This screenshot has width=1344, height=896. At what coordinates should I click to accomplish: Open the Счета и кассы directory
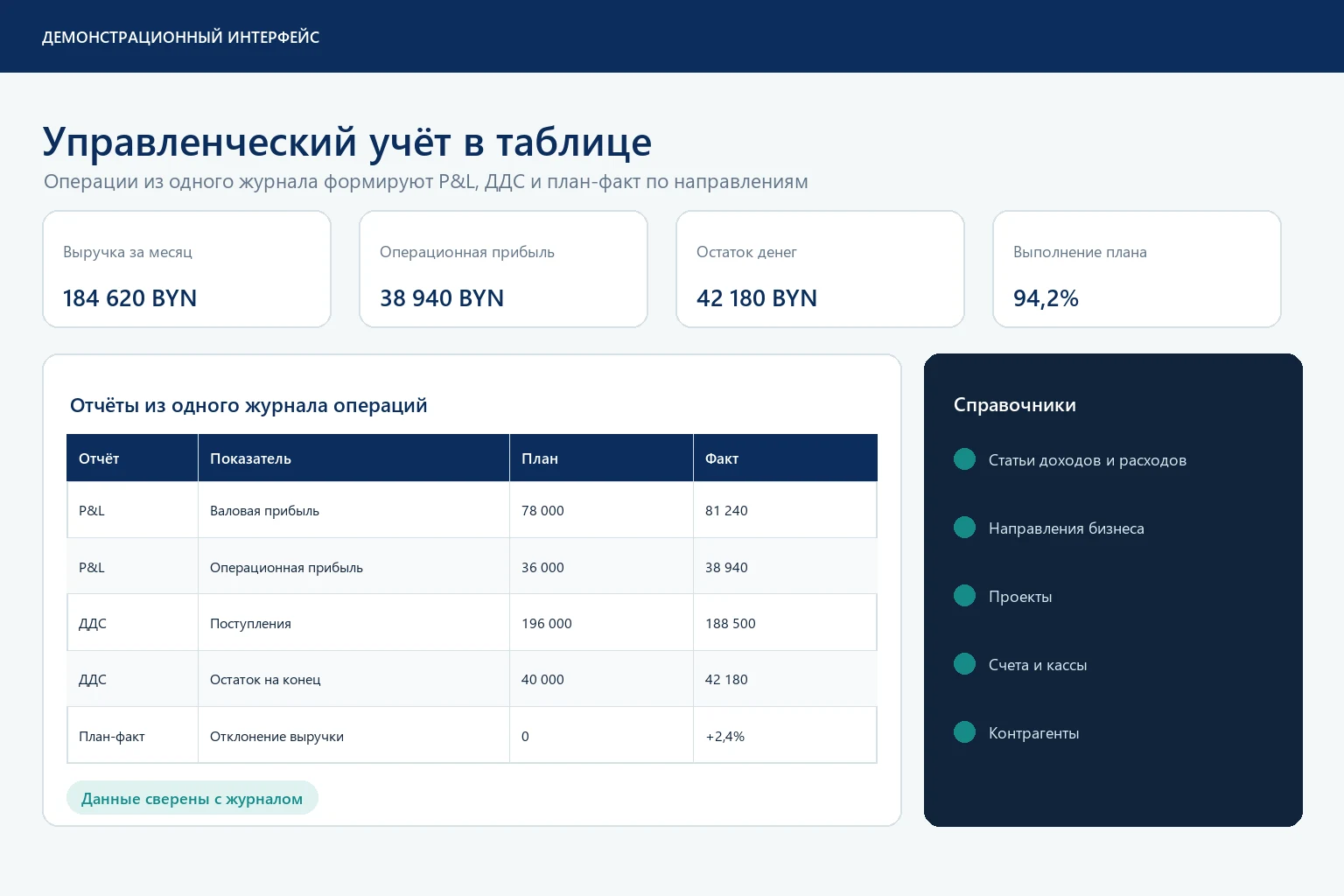pos(1038,665)
